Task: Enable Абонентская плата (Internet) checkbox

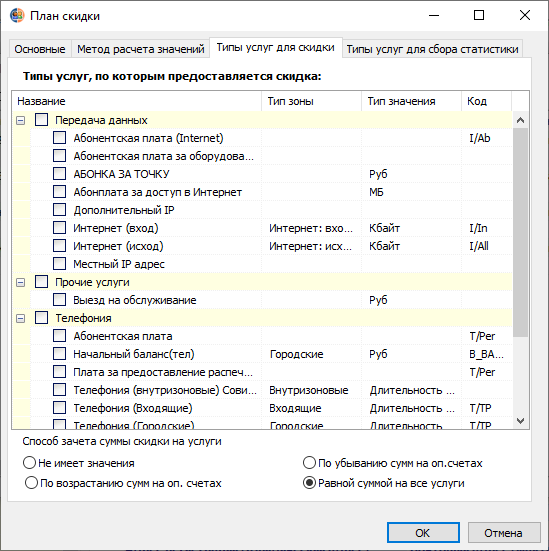Action: click(x=59, y=138)
